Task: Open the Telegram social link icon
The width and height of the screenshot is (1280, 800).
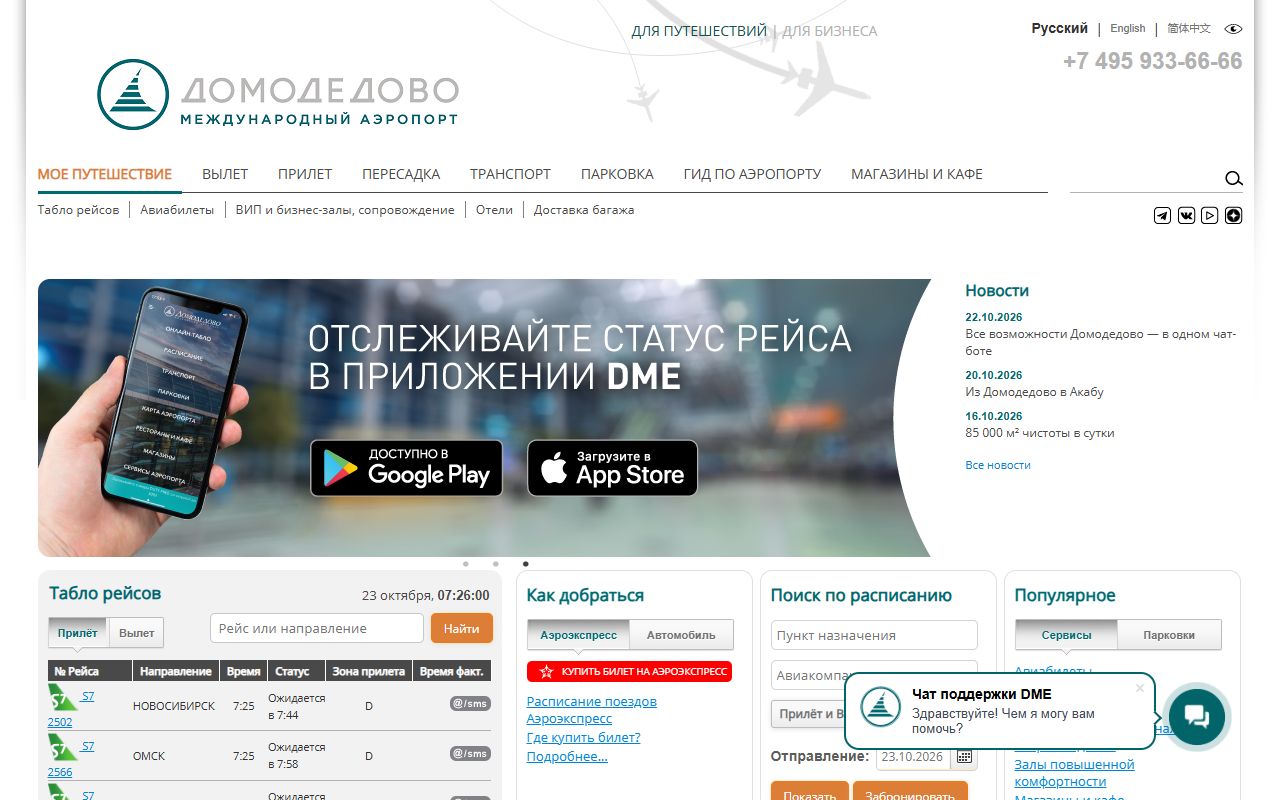Action: click(x=1162, y=215)
